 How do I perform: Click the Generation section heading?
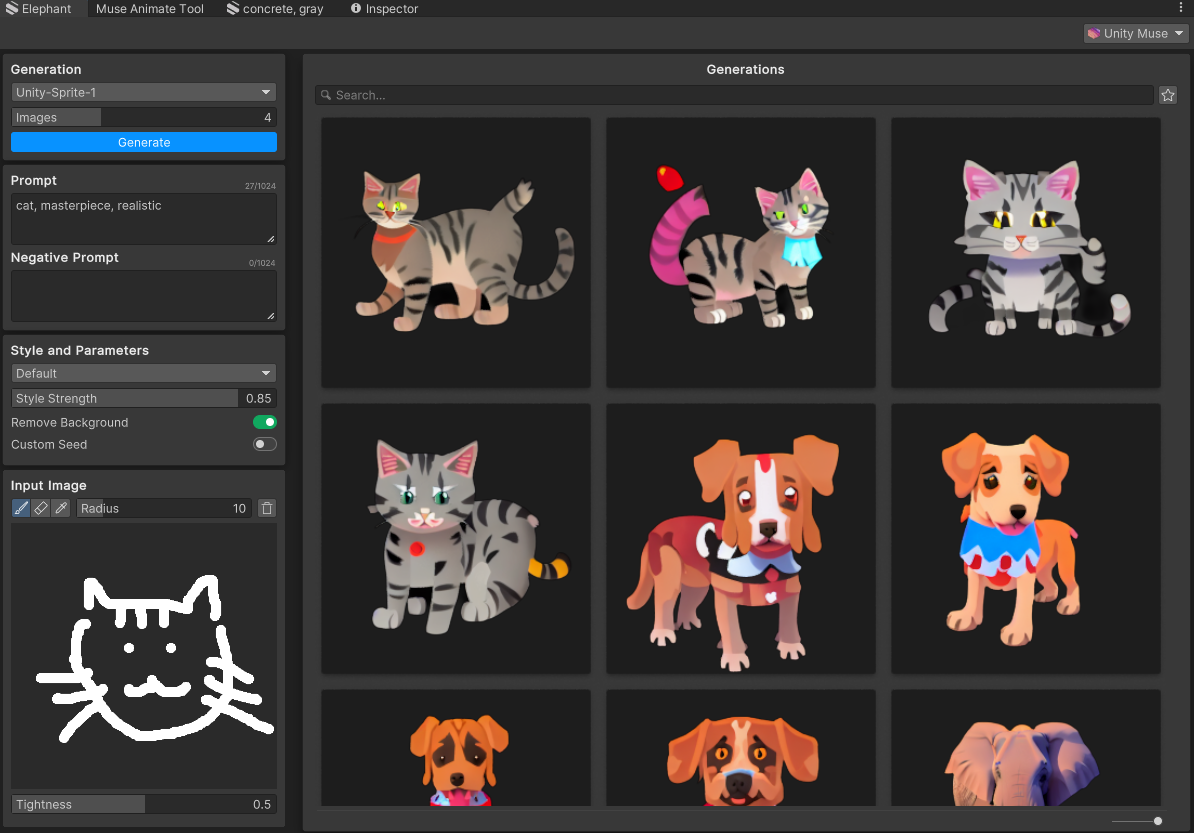[x=46, y=69]
